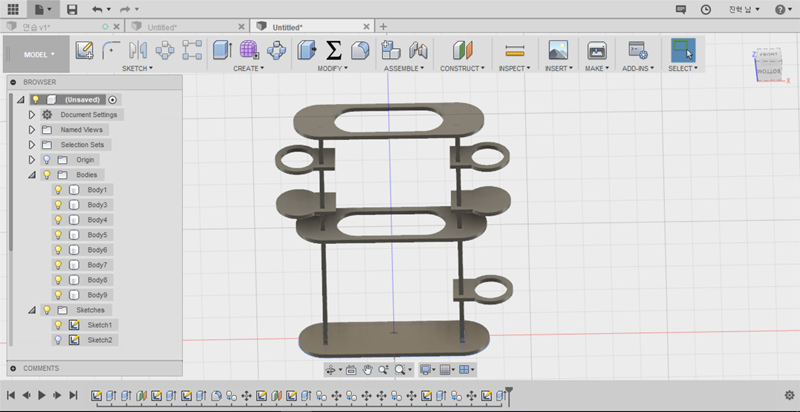This screenshot has width=800, height=412.
Task: Play the design timeline
Action: pyautogui.click(x=42, y=395)
